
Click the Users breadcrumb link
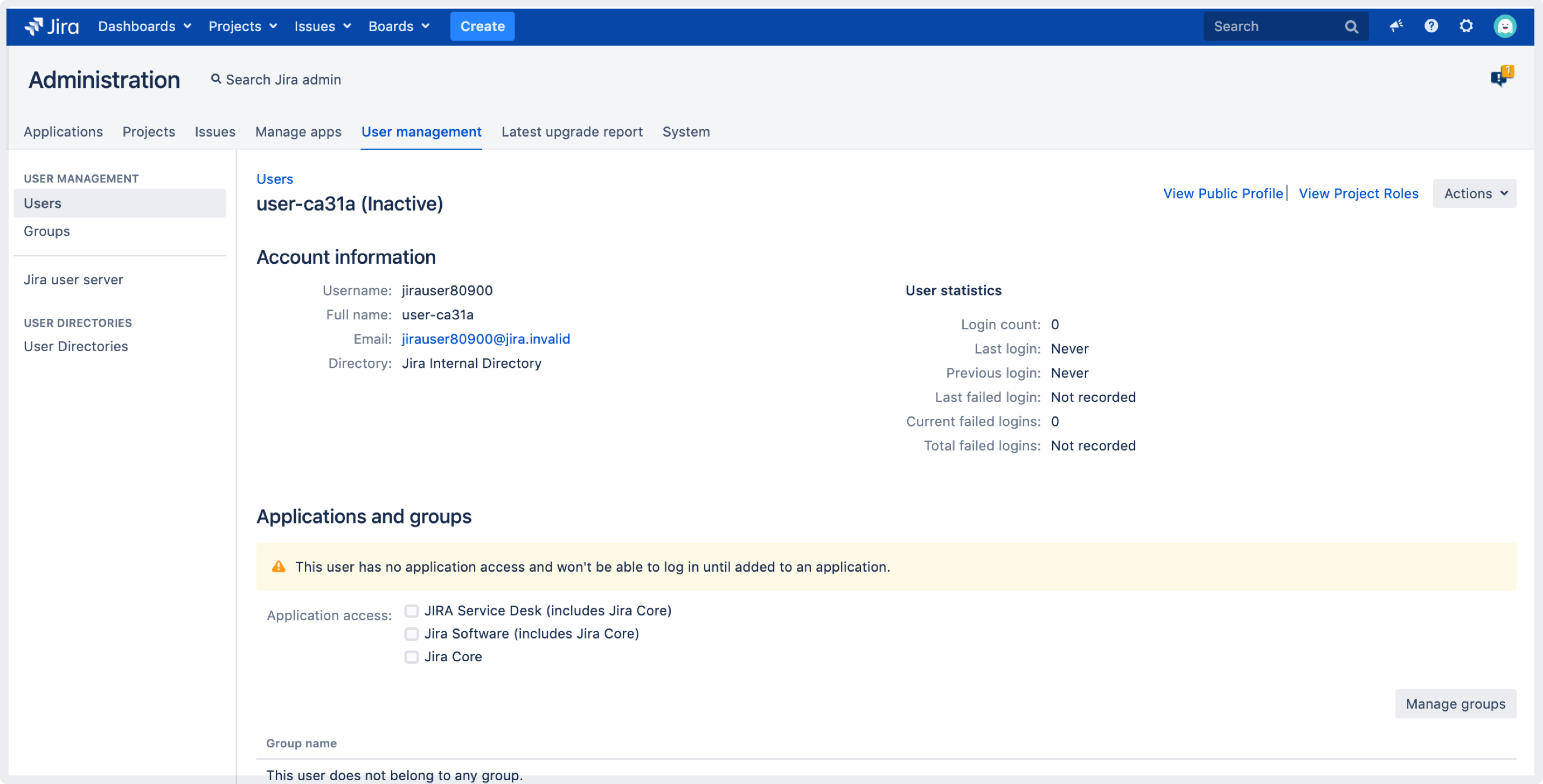click(x=274, y=179)
